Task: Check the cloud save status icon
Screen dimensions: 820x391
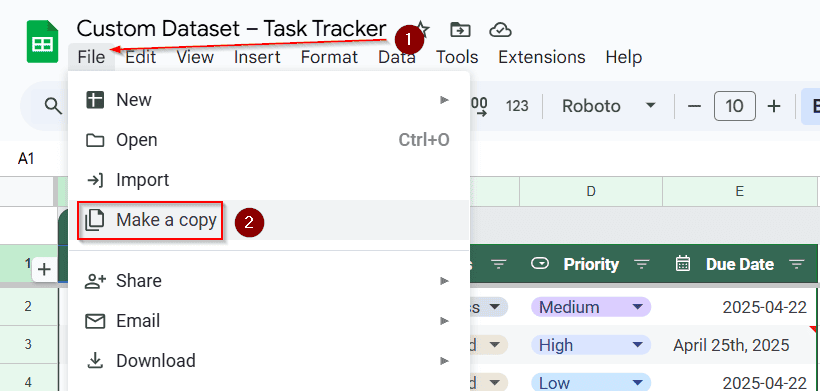Action: pyautogui.click(x=500, y=30)
